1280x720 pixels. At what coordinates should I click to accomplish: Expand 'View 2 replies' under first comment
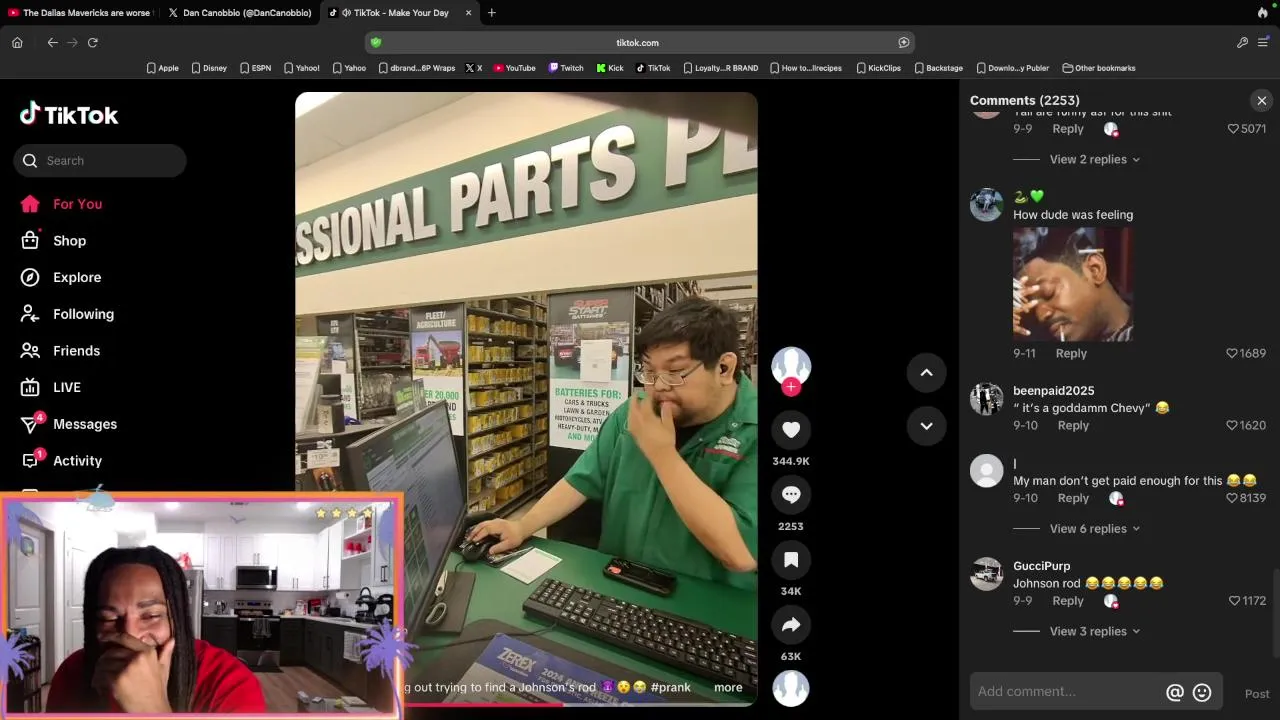point(1094,160)
